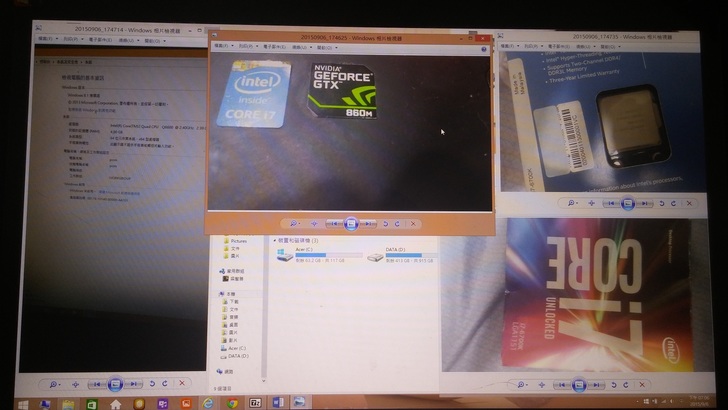Show previous photo in the 174735 viewer
This screenshot has width=728, height=410.
pos(611,203)
